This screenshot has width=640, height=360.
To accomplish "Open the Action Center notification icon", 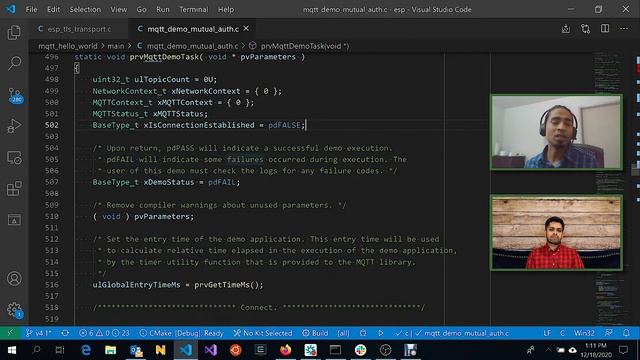I will [x=623, y=350].
